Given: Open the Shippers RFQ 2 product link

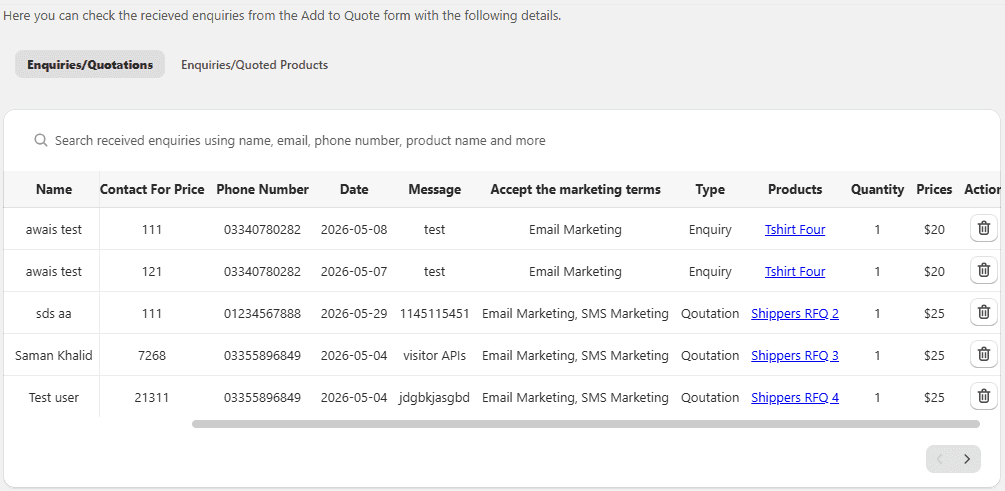Looking at the screenshot, I should coord(795,313).
